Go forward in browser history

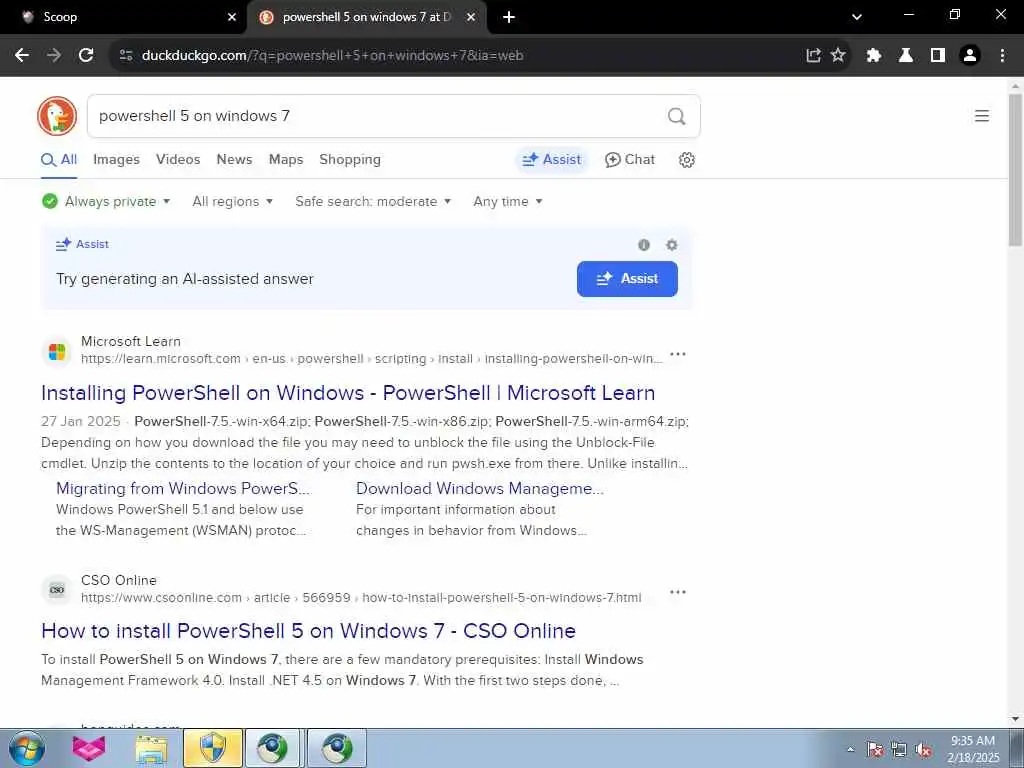[x=54, y=56]
